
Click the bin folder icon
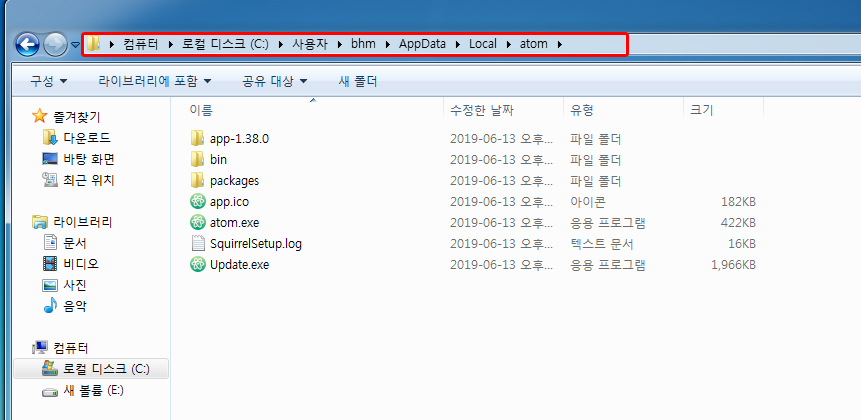tap(197, 159)
